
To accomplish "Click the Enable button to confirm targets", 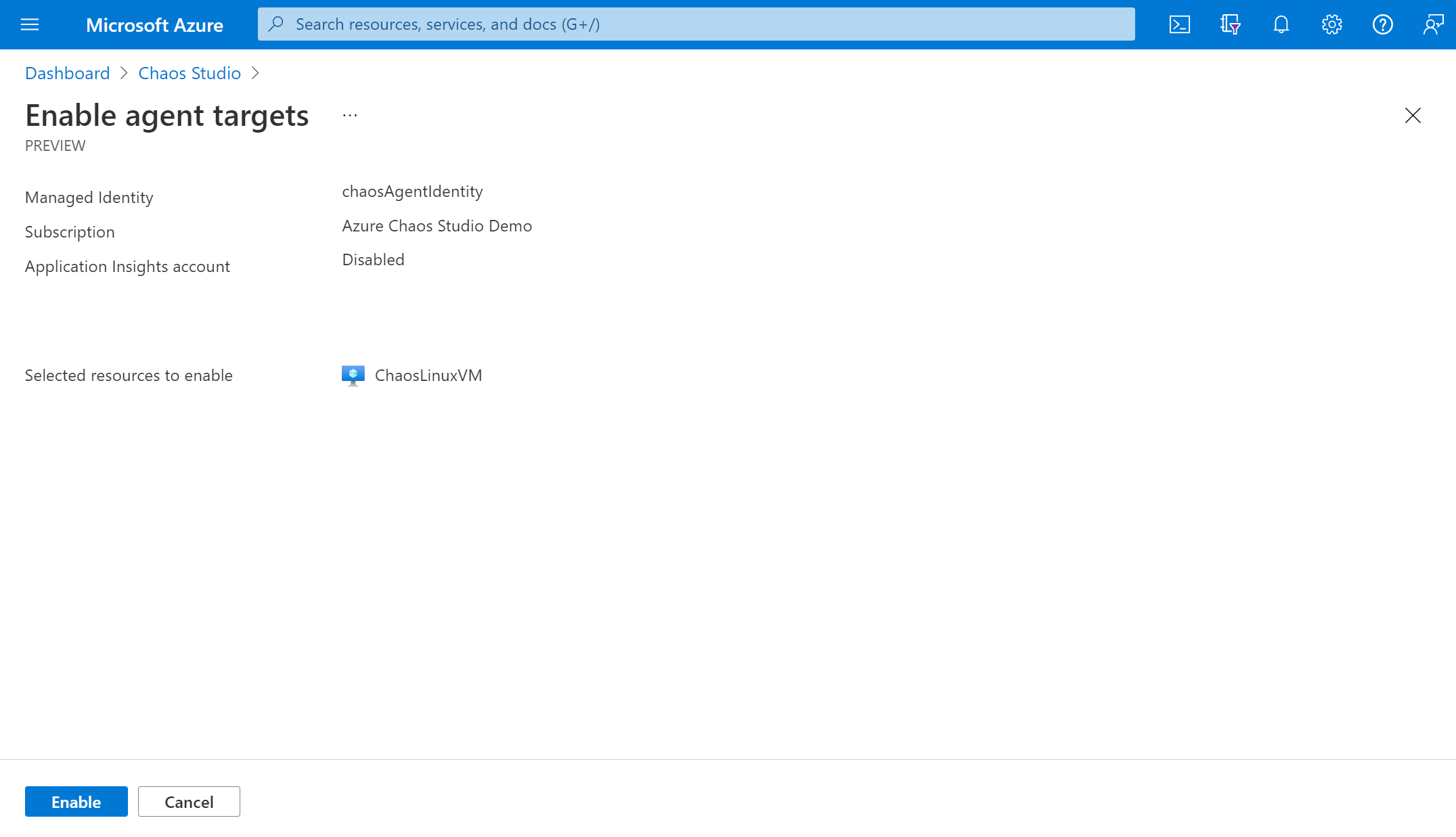I will (76, 801).
